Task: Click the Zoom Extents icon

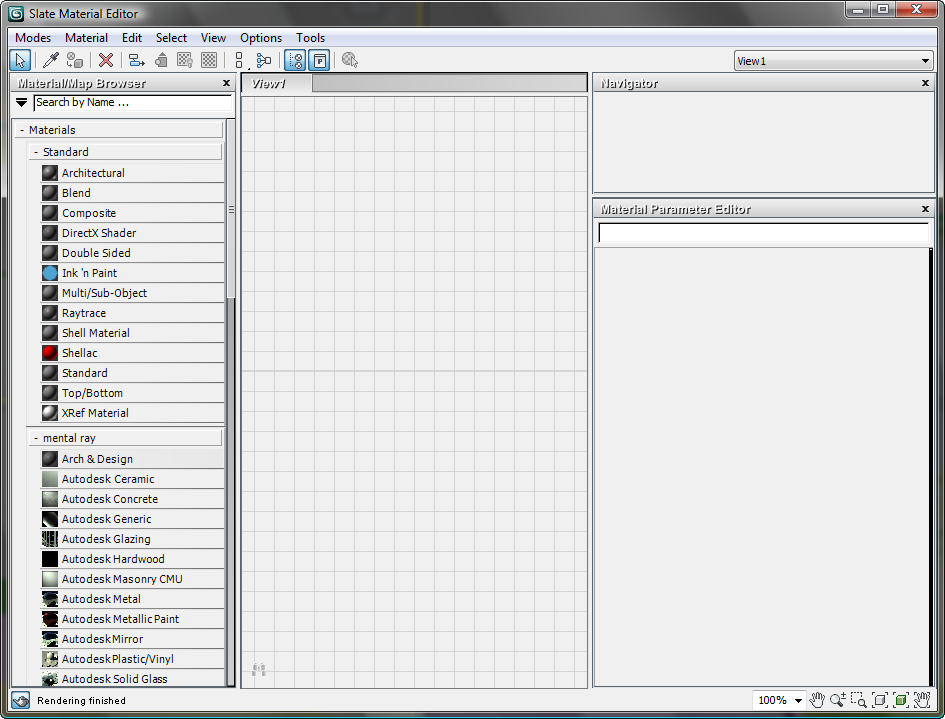Action: point(879,700)
